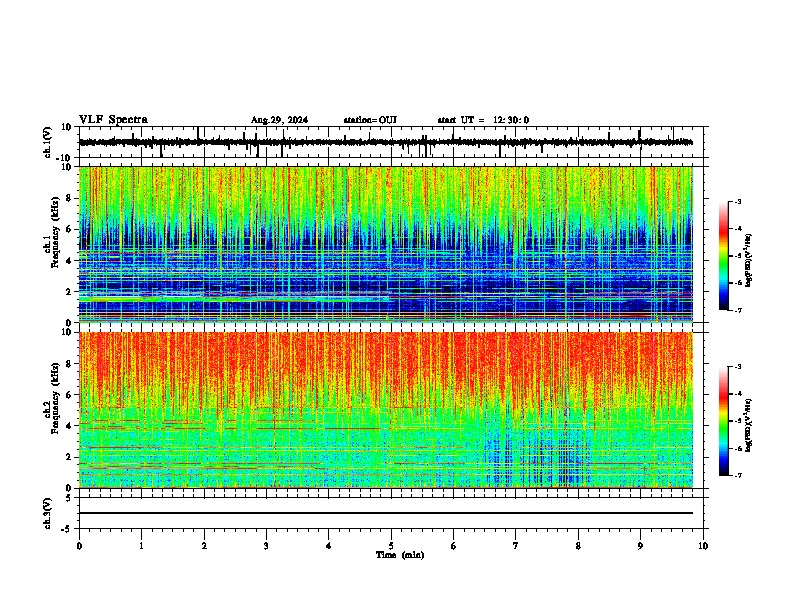792x612 pixels.
Task: Select the "Aug.29, 2024" date text
Action: click(279, 120)
